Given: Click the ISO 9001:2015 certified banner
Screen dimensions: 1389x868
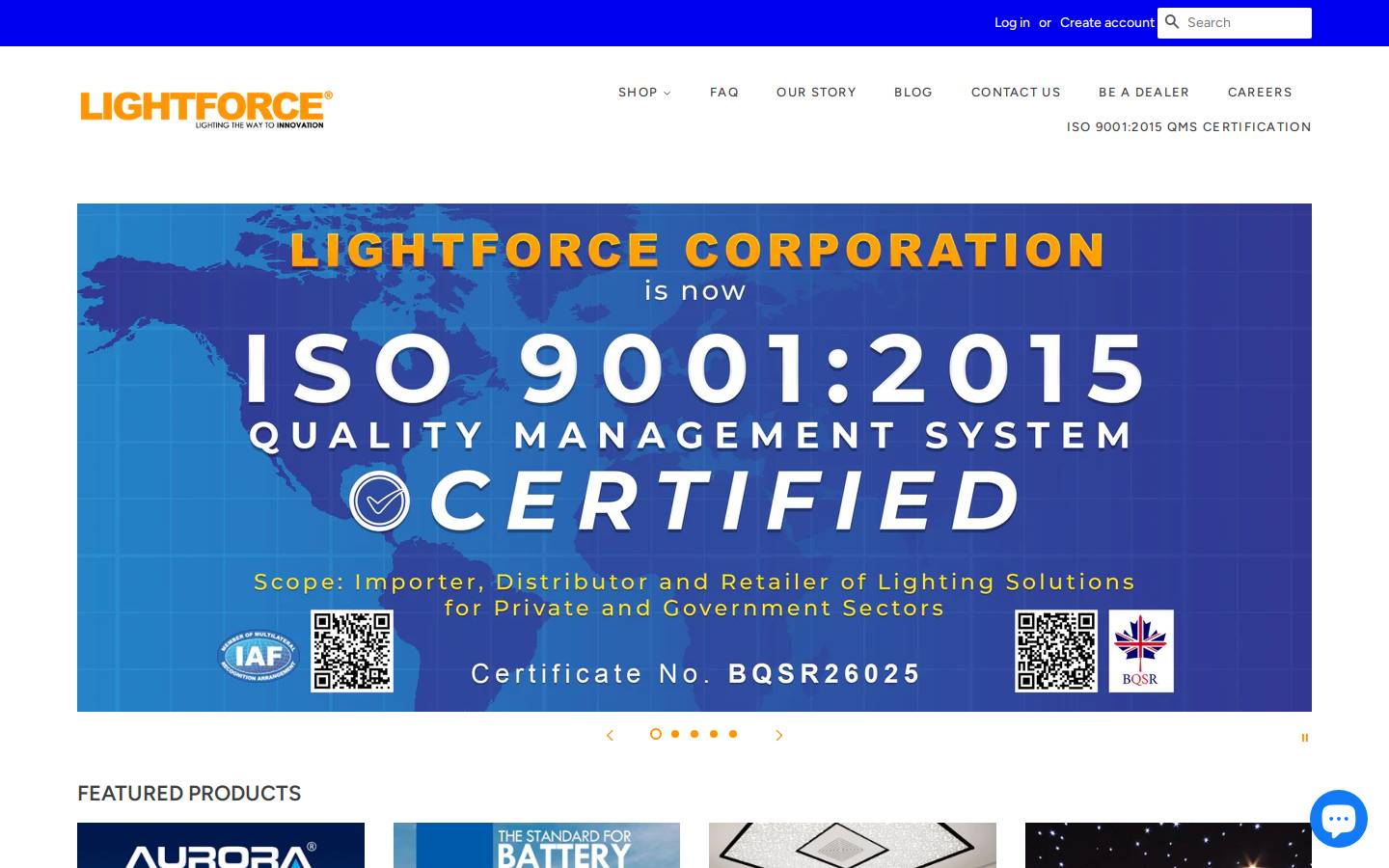Looking at the screenshot, I should click(x=694, y=457).
